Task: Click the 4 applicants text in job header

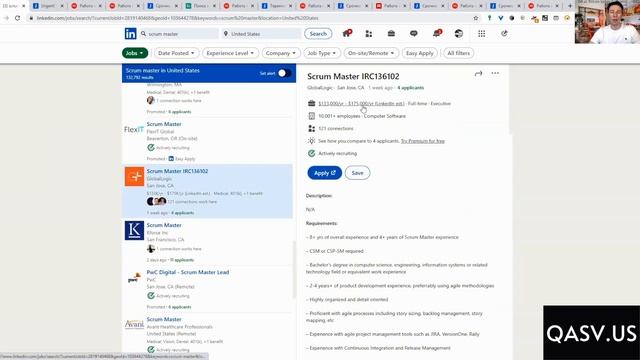Action: (411, 88)
